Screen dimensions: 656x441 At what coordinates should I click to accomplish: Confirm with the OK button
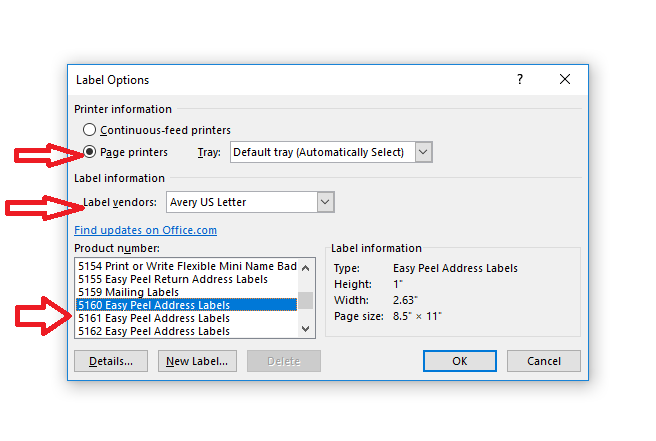tap(459, 361)
